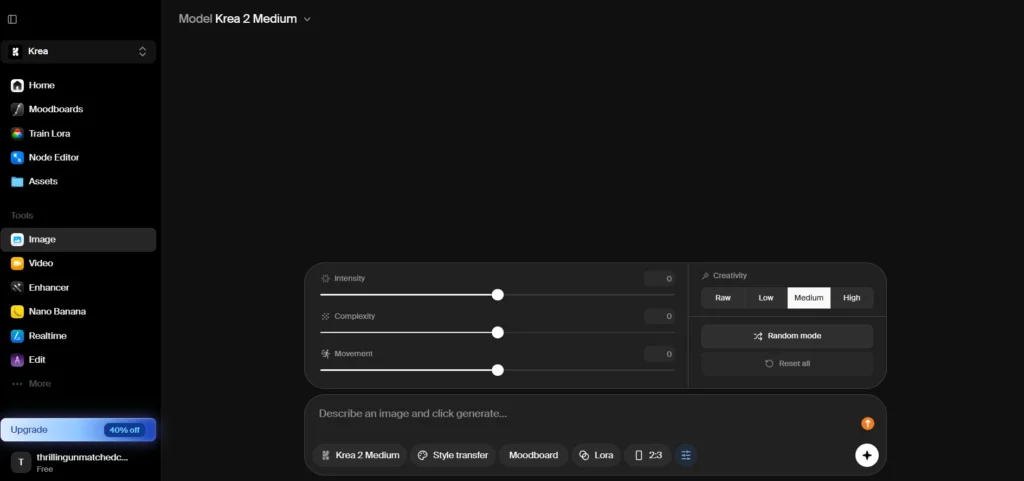The width and height of the screenshot is (1024, 481).
Task: Click the Complexity value field
Action: [660, 317]
